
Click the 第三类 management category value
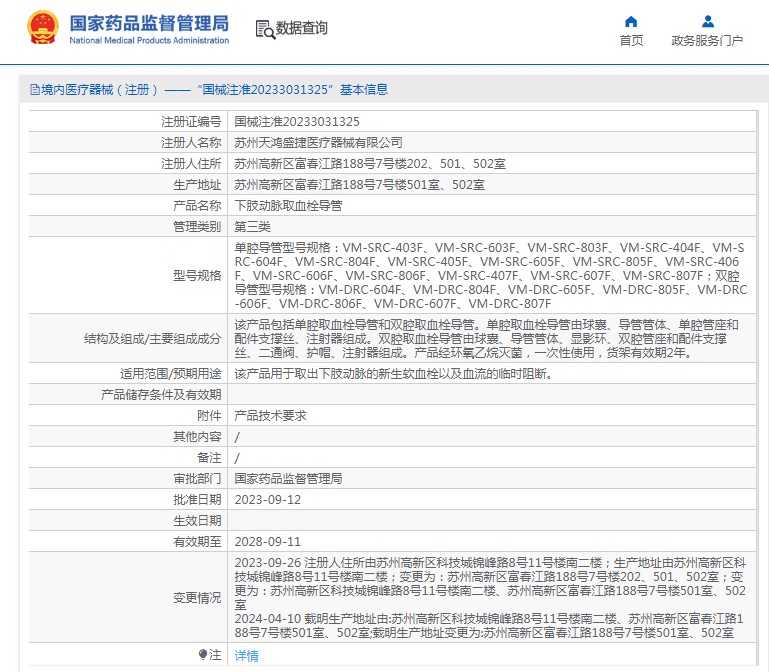[x=252, y=226]
